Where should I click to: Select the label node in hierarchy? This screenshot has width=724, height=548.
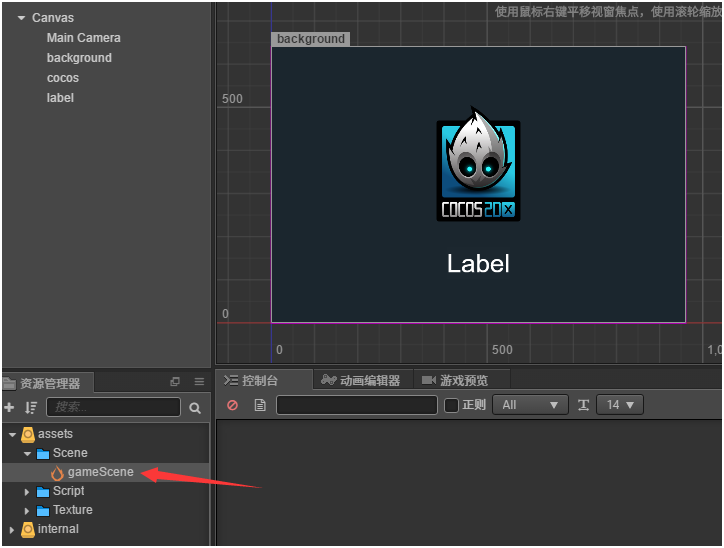60,98
